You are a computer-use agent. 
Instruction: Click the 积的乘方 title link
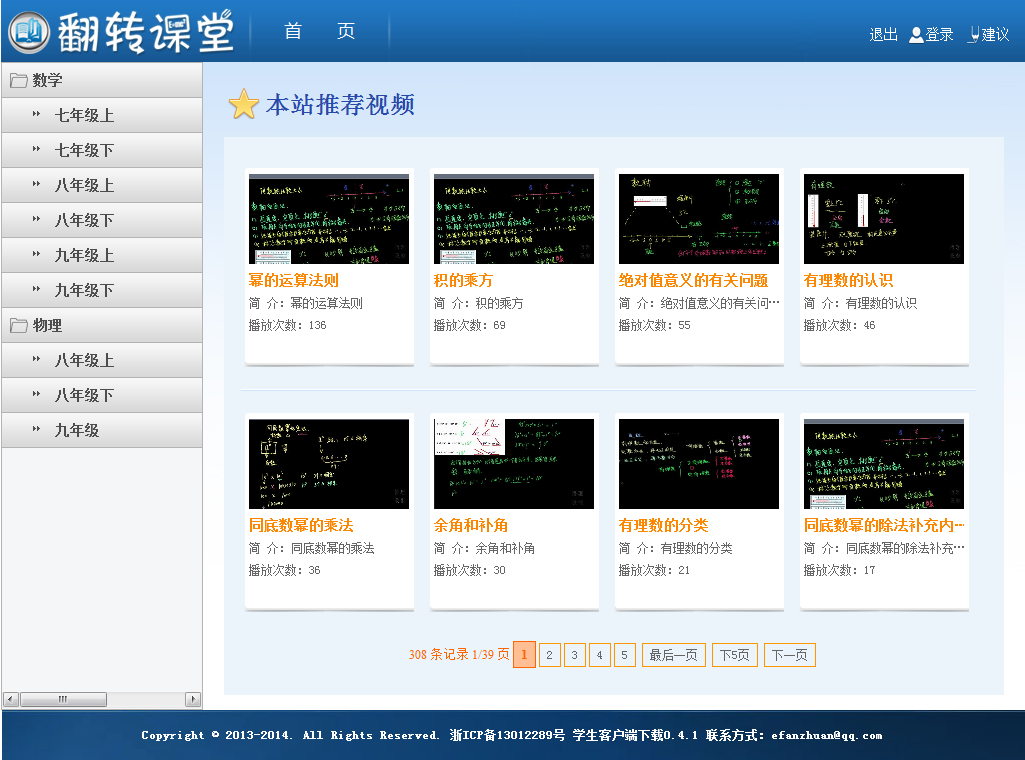tap(463, 280)
